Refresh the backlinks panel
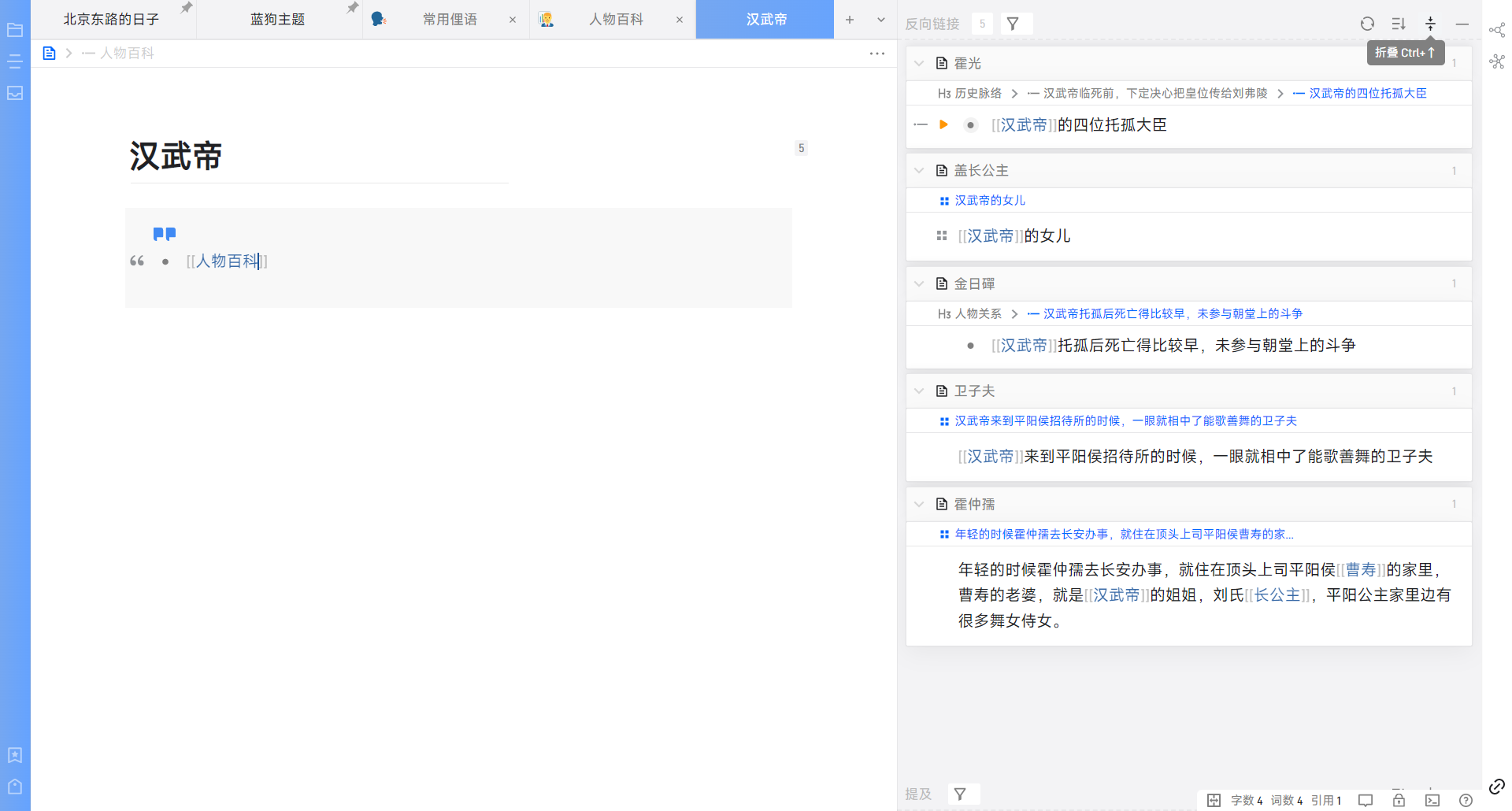The width and height of the screenshot is (1512, 811). pos(1367,24)
